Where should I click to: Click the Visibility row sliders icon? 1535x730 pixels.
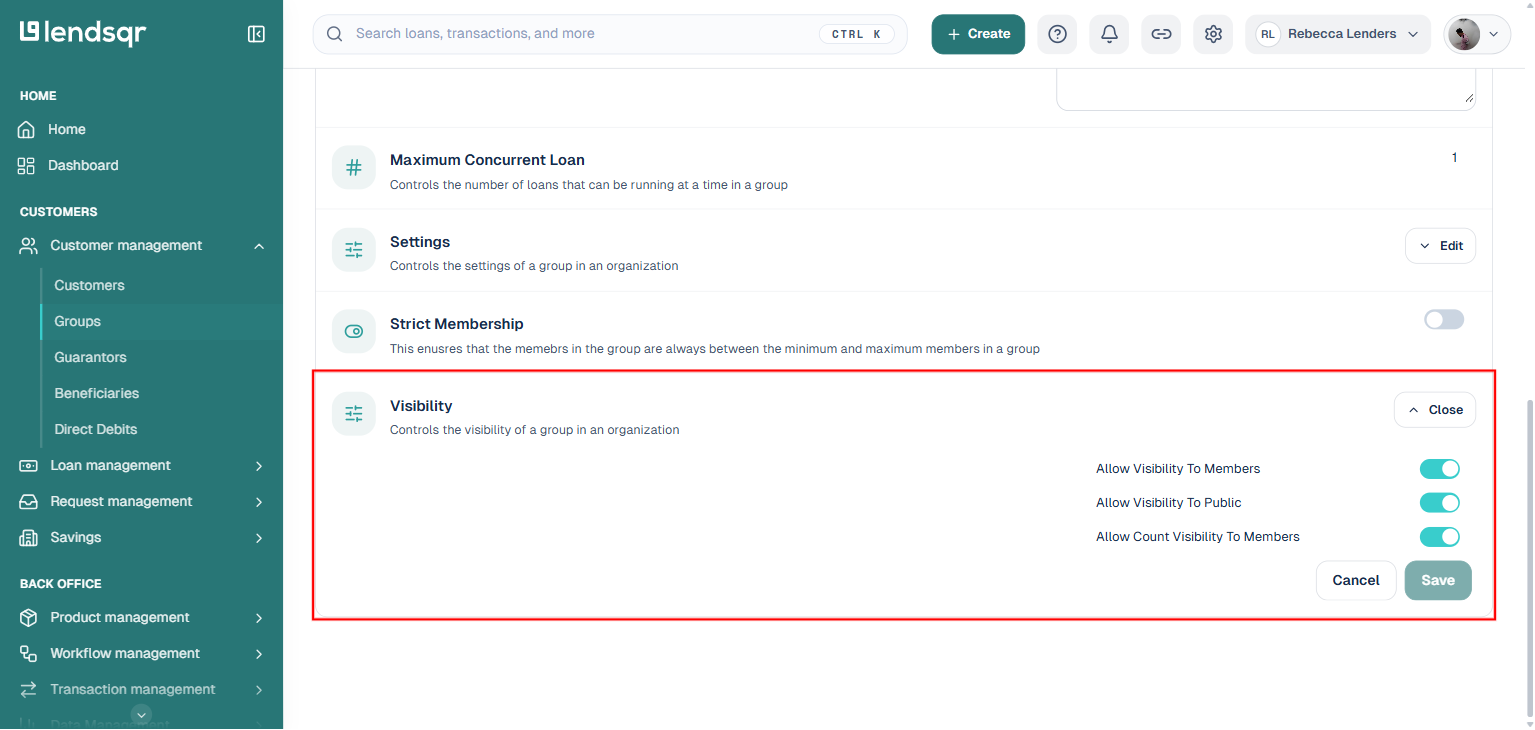click(354, 414)
